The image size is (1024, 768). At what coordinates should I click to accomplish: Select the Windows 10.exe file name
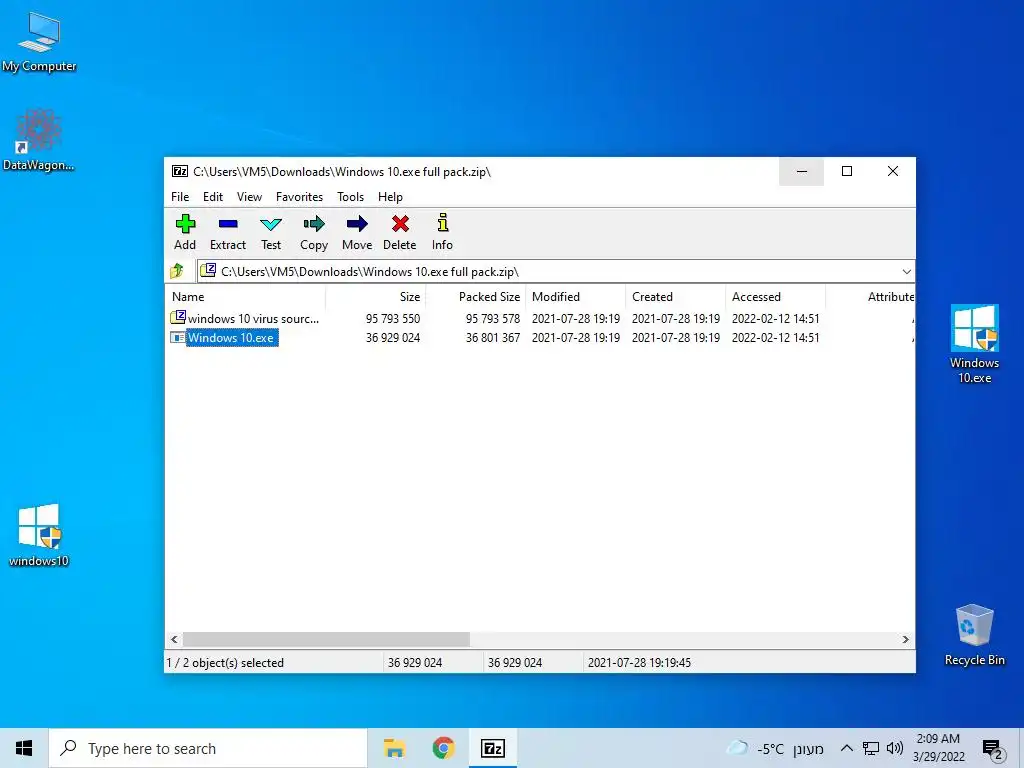click(x=231, y=338)
